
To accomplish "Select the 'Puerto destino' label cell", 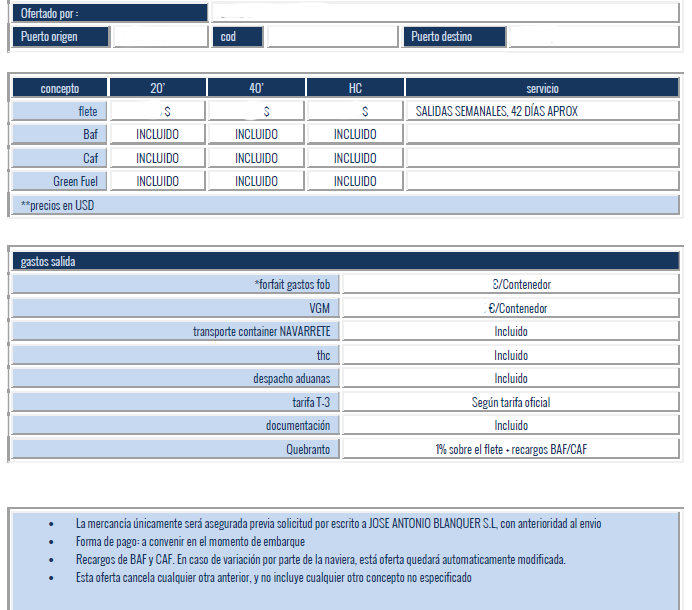I will [x=455, y=37].
